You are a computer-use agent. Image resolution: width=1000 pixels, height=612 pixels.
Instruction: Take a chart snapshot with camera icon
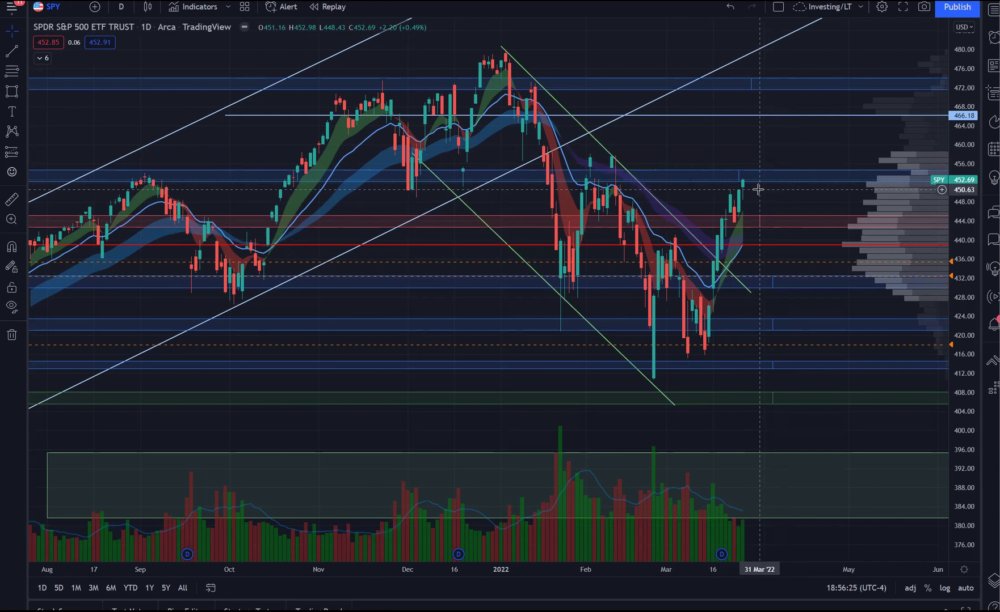click(924, 7)
